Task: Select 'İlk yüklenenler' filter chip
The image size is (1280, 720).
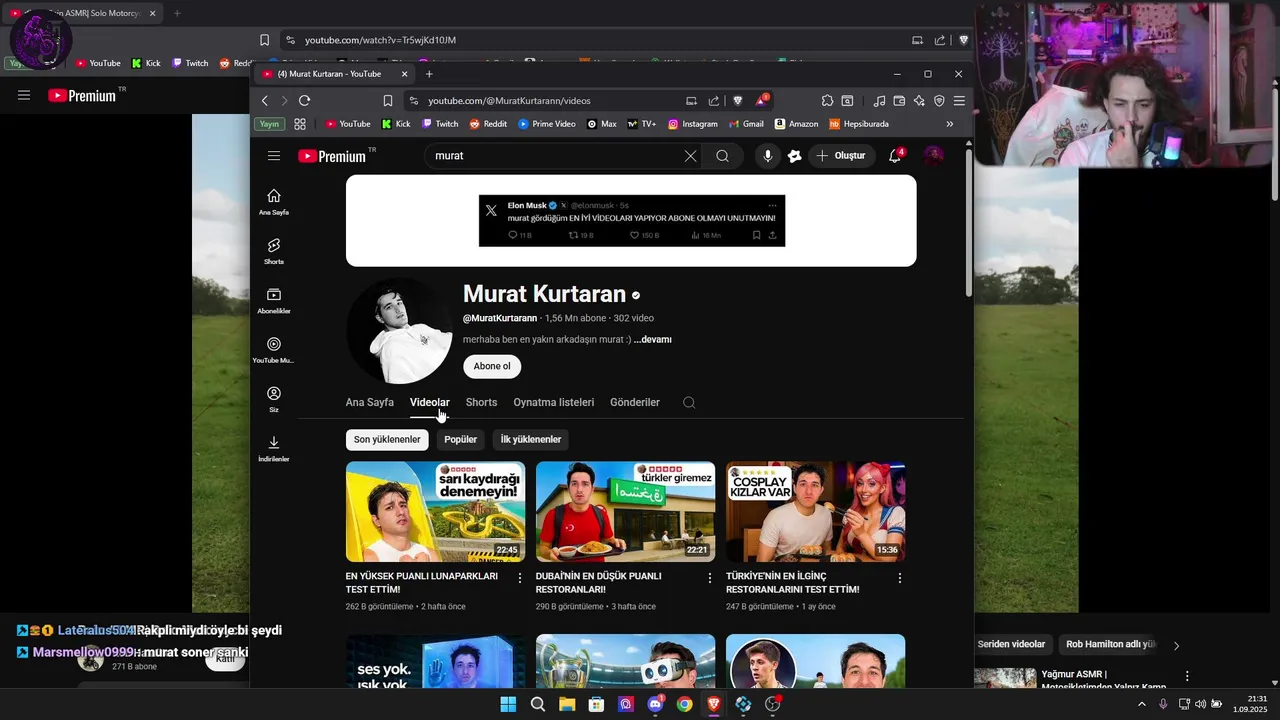Action: 531,440
